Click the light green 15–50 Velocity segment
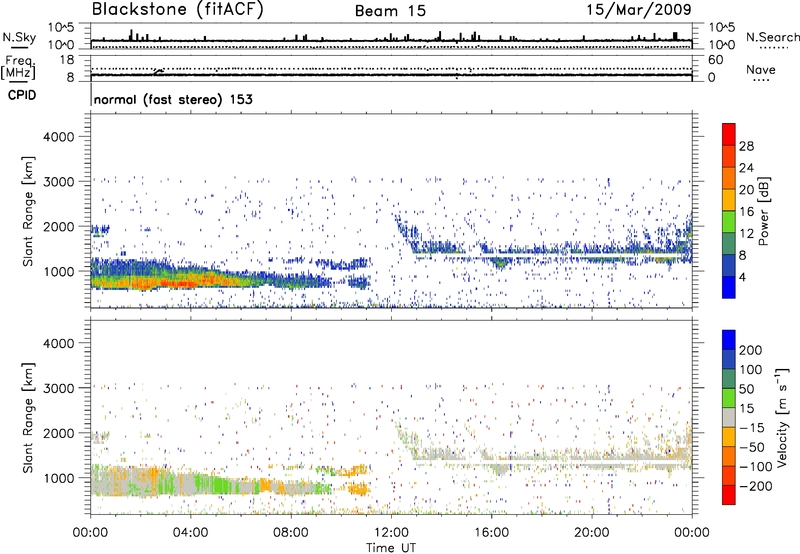The image size is (800, 554). (x=729, y=398)
